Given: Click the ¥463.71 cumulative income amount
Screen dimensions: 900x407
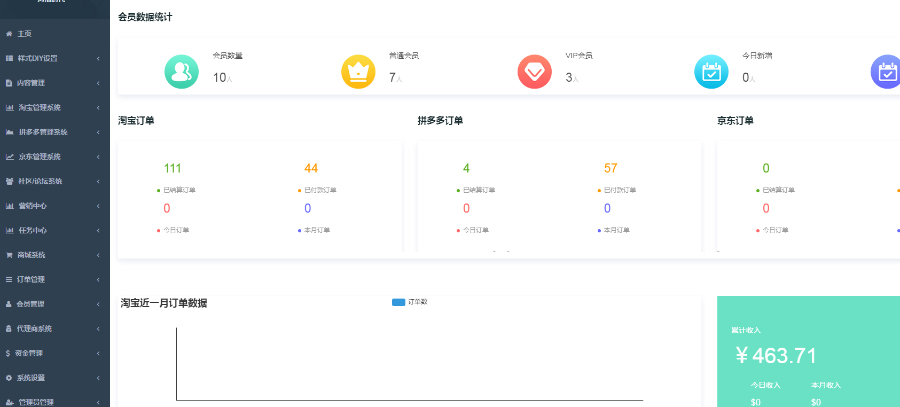Looking at the screenshot, I should pyautogui.click(x=776, y=356).
